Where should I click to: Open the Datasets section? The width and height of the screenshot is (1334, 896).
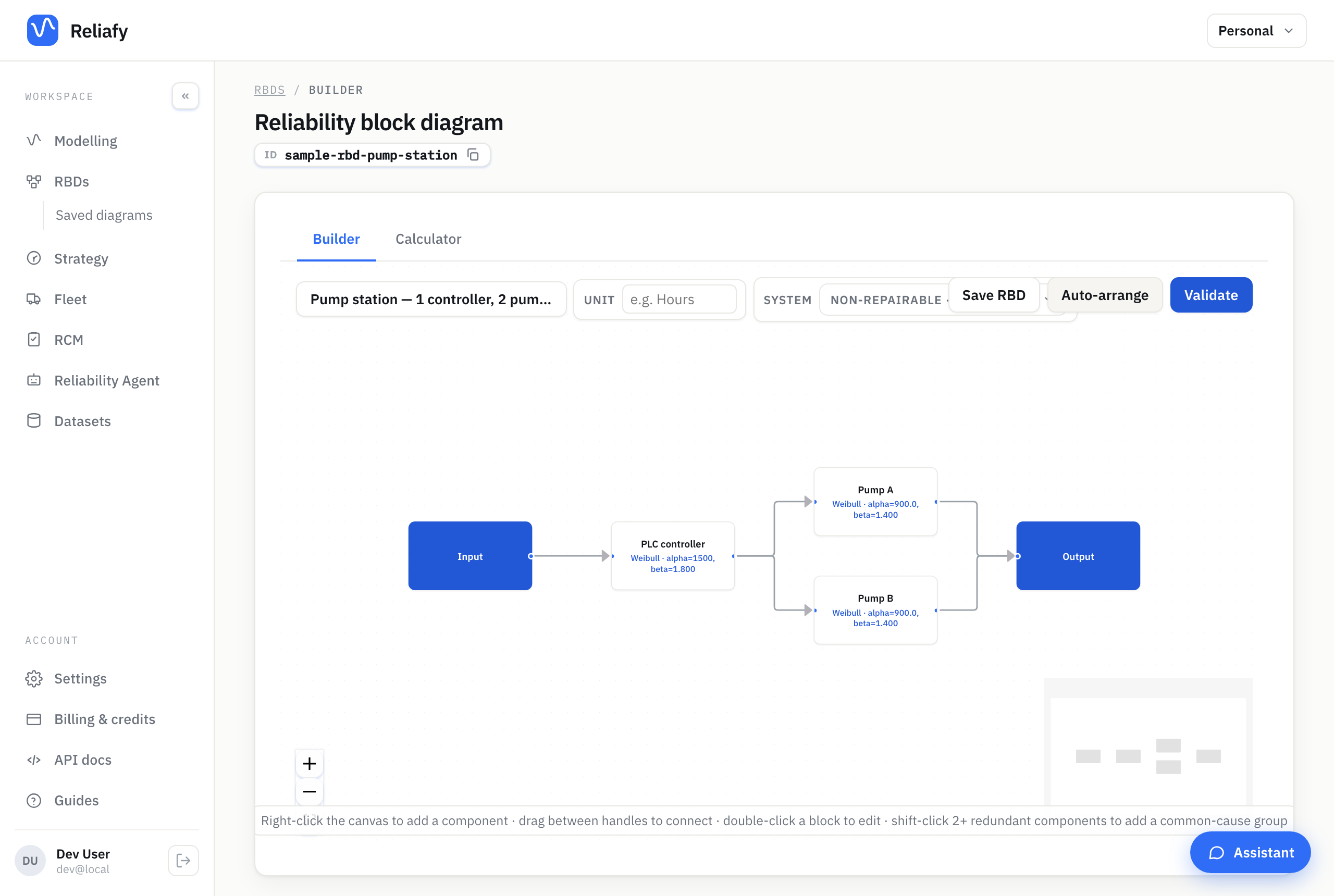click(82, 421)
